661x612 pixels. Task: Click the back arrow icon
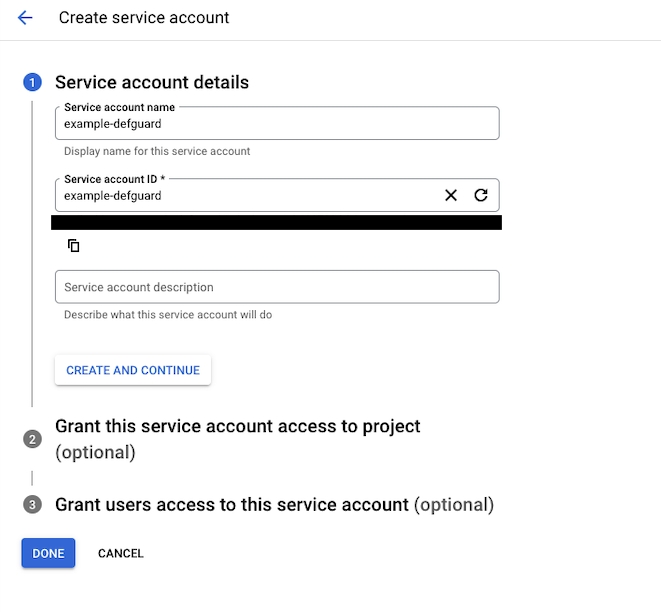(x=25, y=18)
